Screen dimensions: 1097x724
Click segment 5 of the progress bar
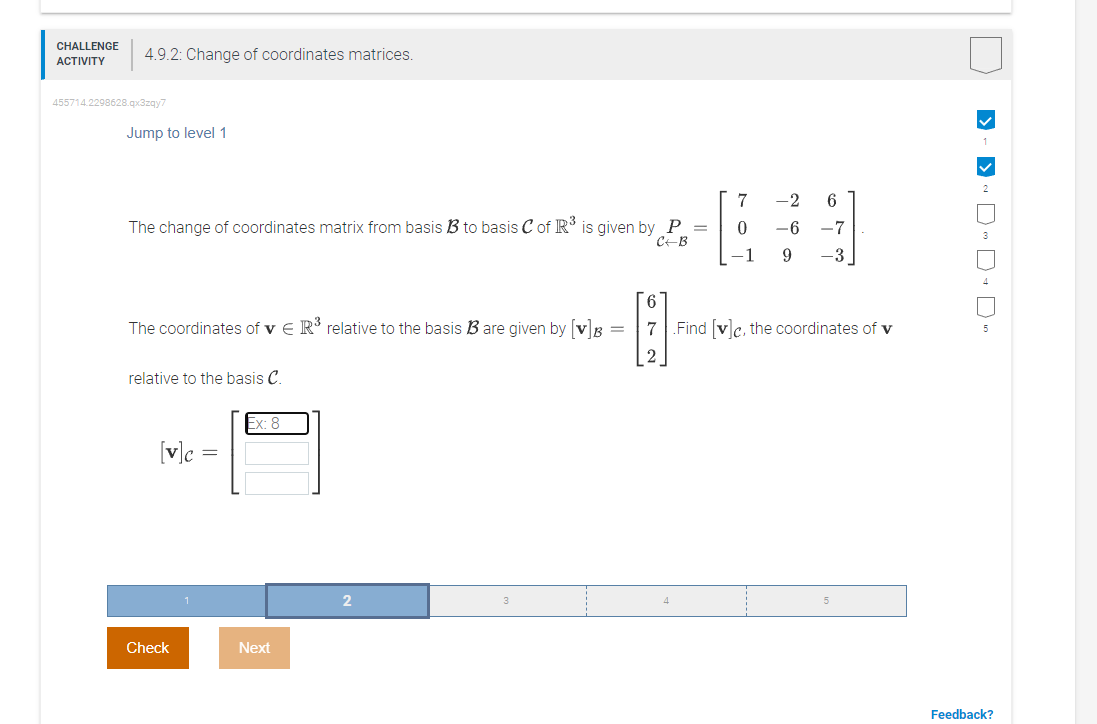click(826, 600)
